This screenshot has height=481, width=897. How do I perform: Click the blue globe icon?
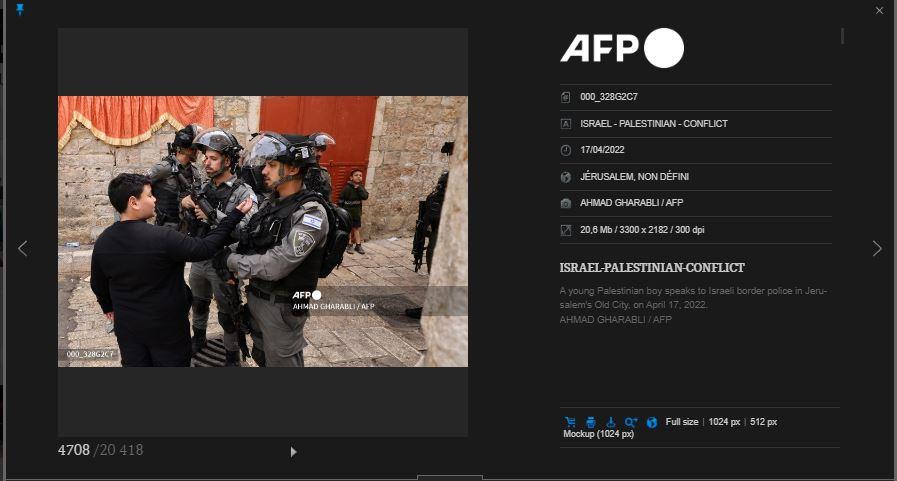click(652, 422)
